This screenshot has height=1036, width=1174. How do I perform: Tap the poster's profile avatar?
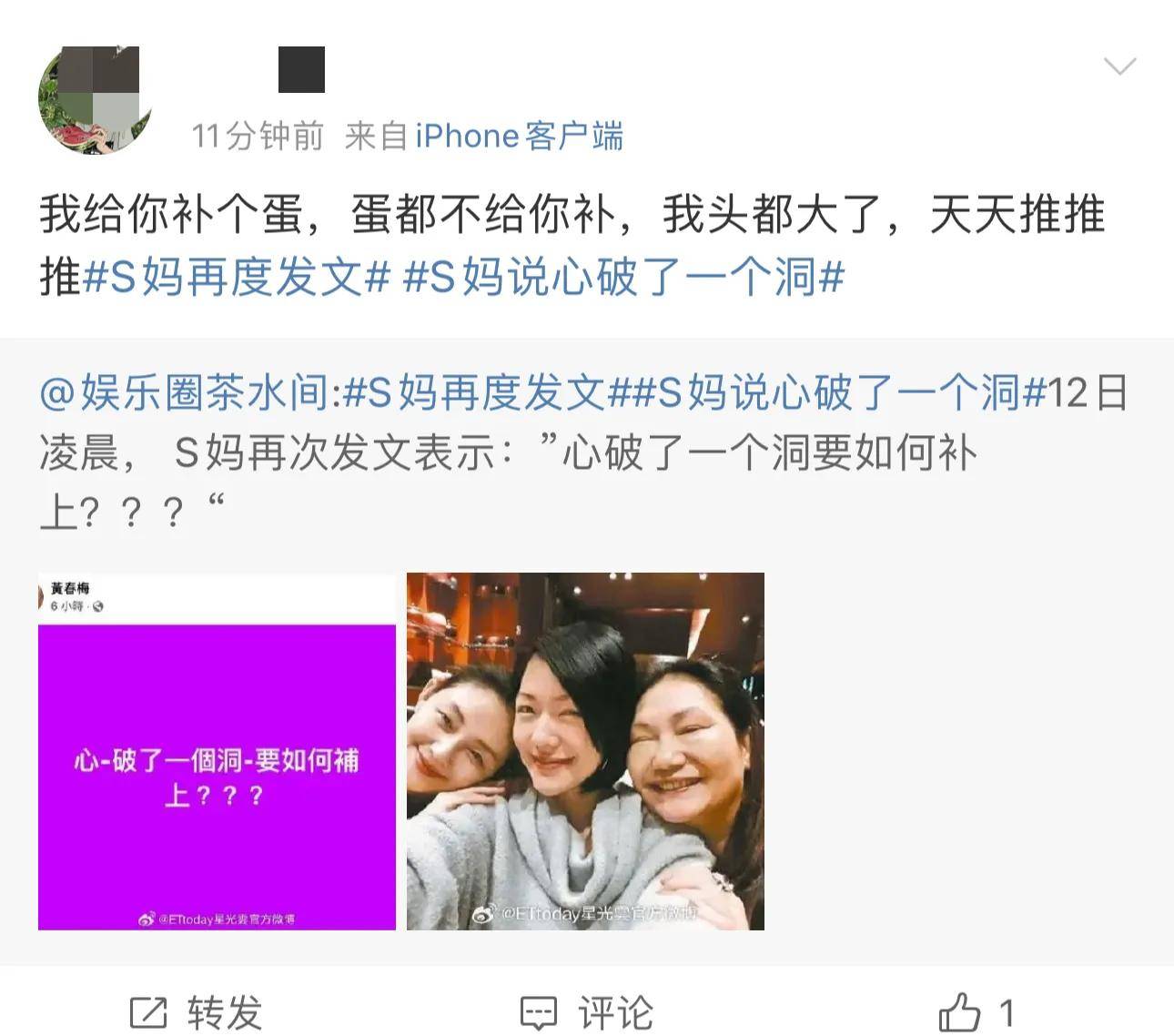[x=95, y=99]
